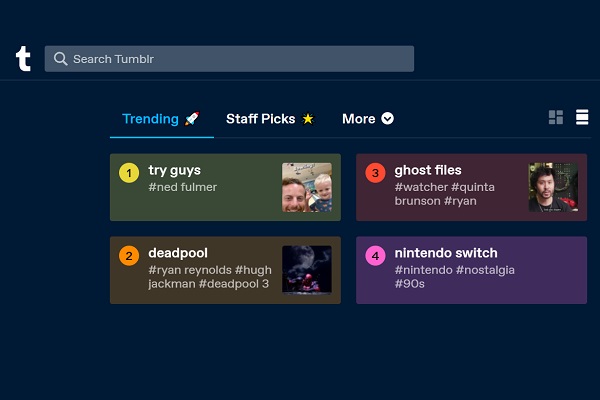Image resolution: width=600 pixels, height=400 pixels.
Task: Open the #ryan reynolds tag
Action: (x=190, y=270)
